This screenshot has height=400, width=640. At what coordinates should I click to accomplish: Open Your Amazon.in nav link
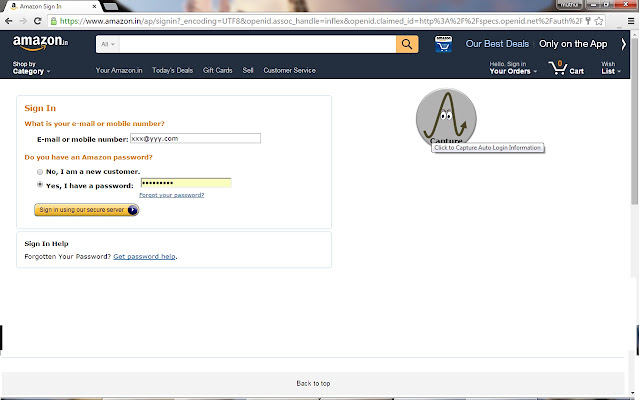click(119, 70)
